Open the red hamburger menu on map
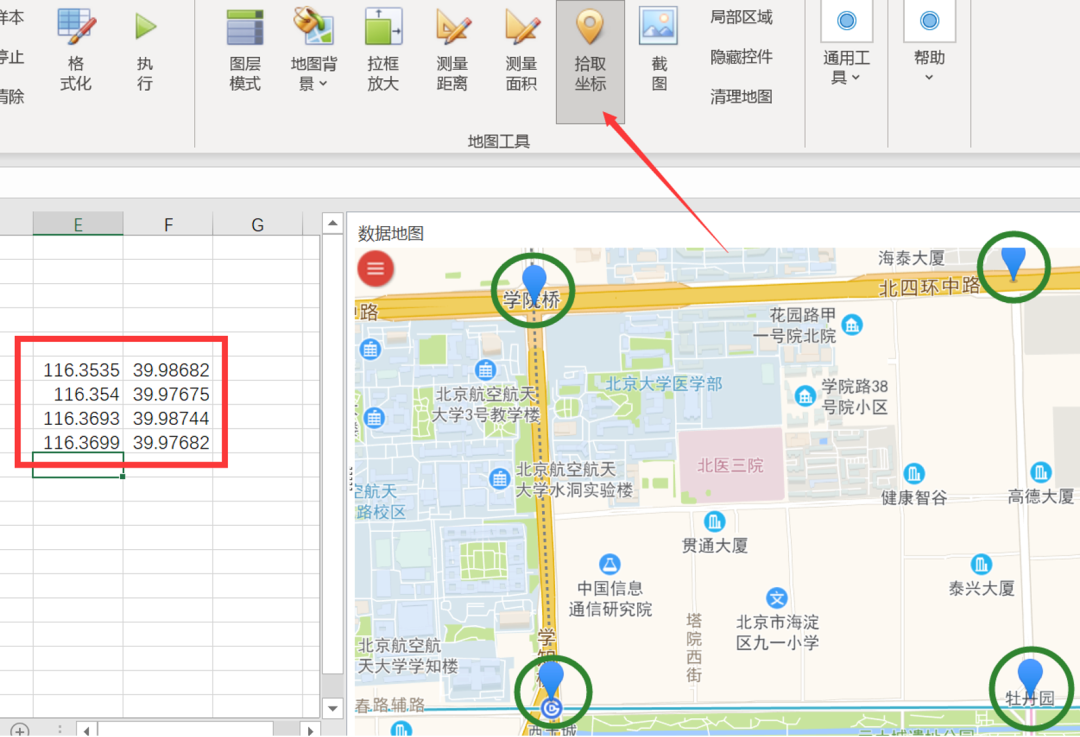The image size is (1080, 737). [x=375, y=269]
